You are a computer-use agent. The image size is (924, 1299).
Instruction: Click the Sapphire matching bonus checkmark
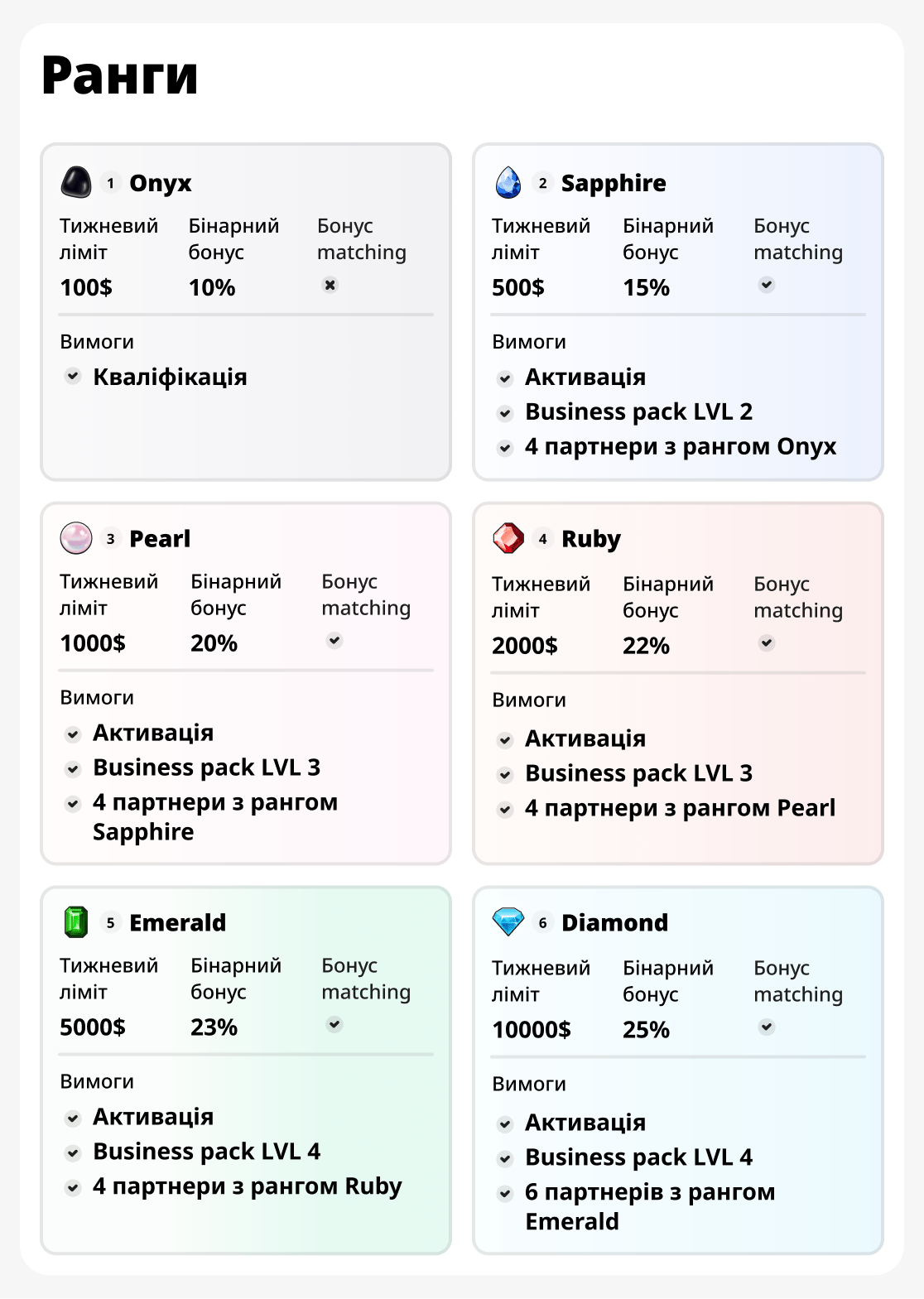coord(767,285)
